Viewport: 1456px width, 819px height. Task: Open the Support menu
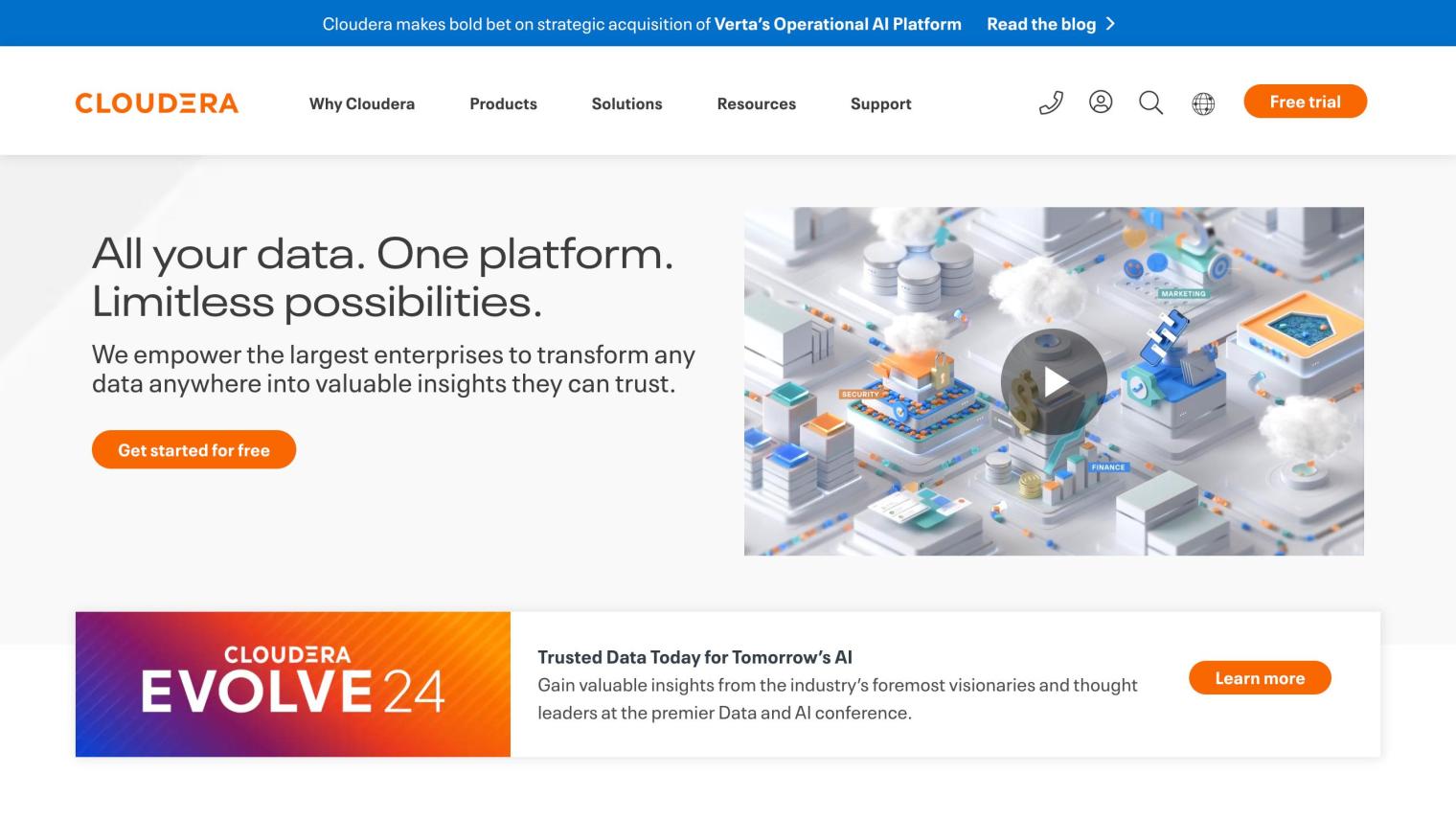coord(880,103)
